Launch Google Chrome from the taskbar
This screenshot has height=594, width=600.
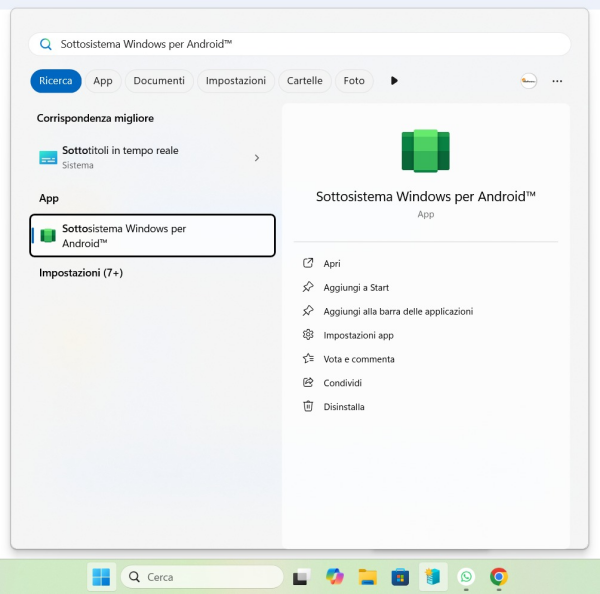(x=498, y=577)
